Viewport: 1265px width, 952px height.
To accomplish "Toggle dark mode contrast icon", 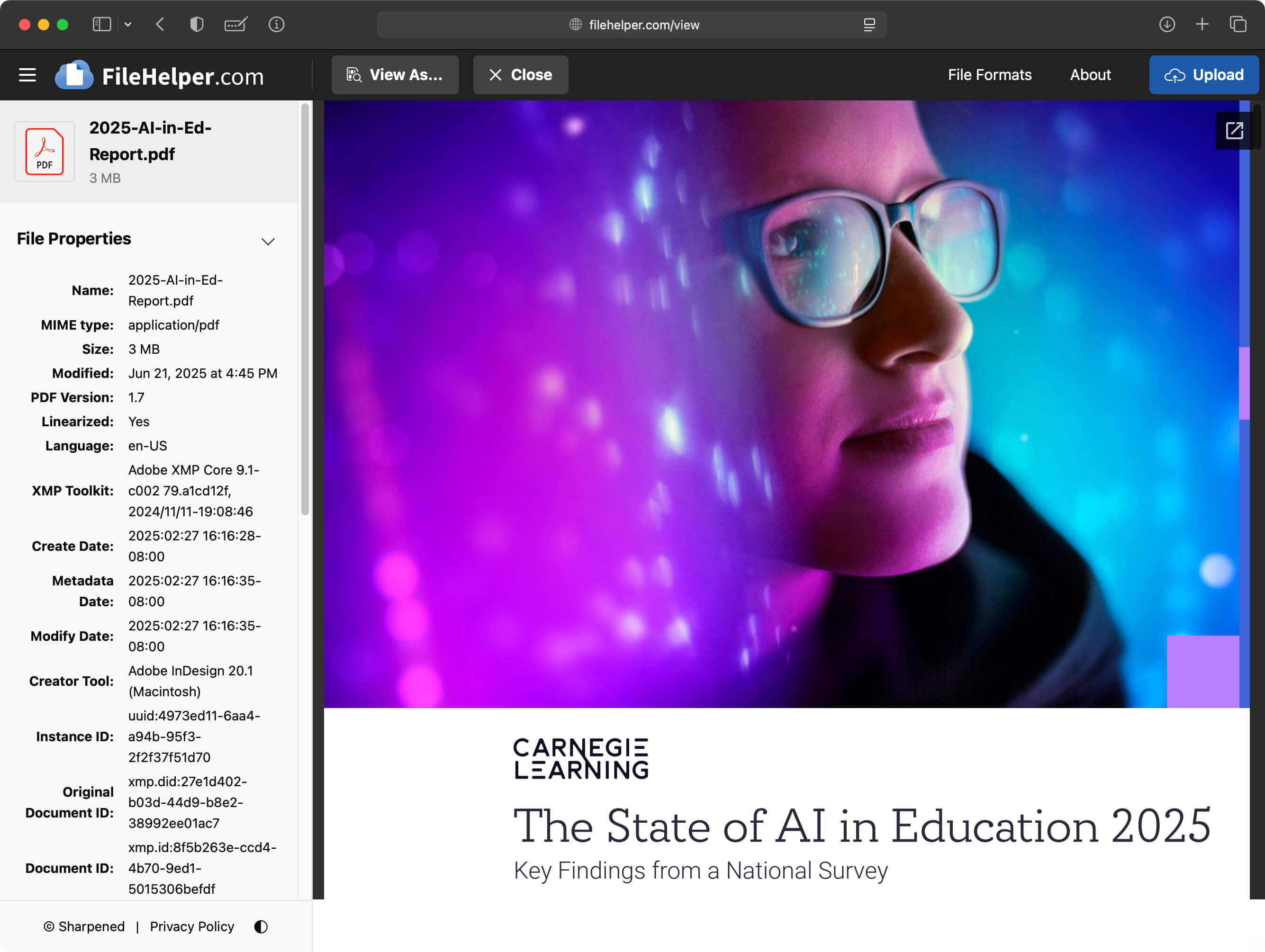I will (x=261, y=926).
